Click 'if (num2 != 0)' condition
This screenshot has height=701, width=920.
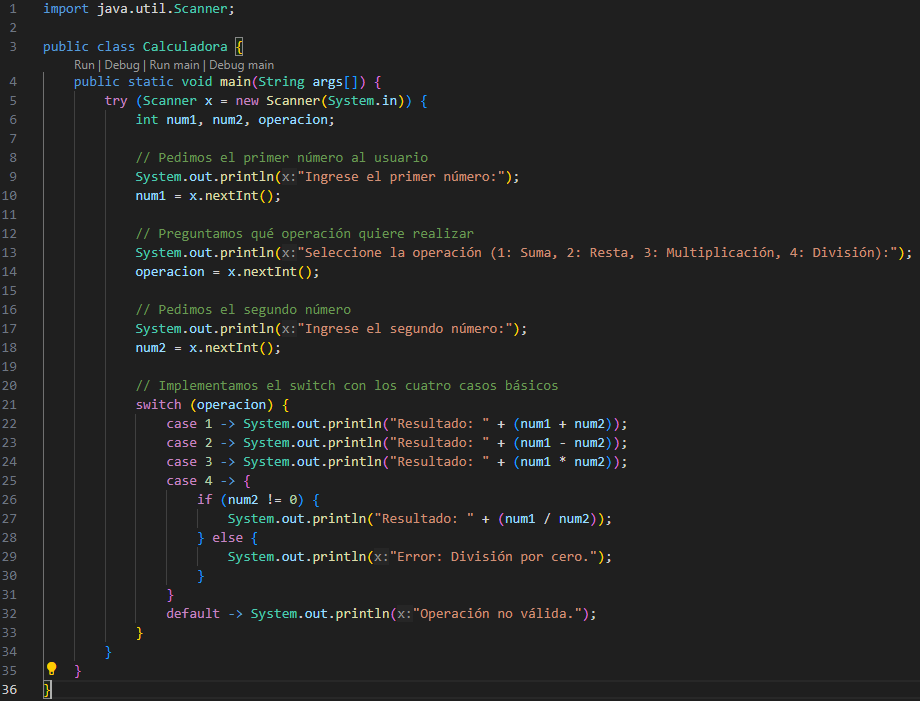pos(251,500)
